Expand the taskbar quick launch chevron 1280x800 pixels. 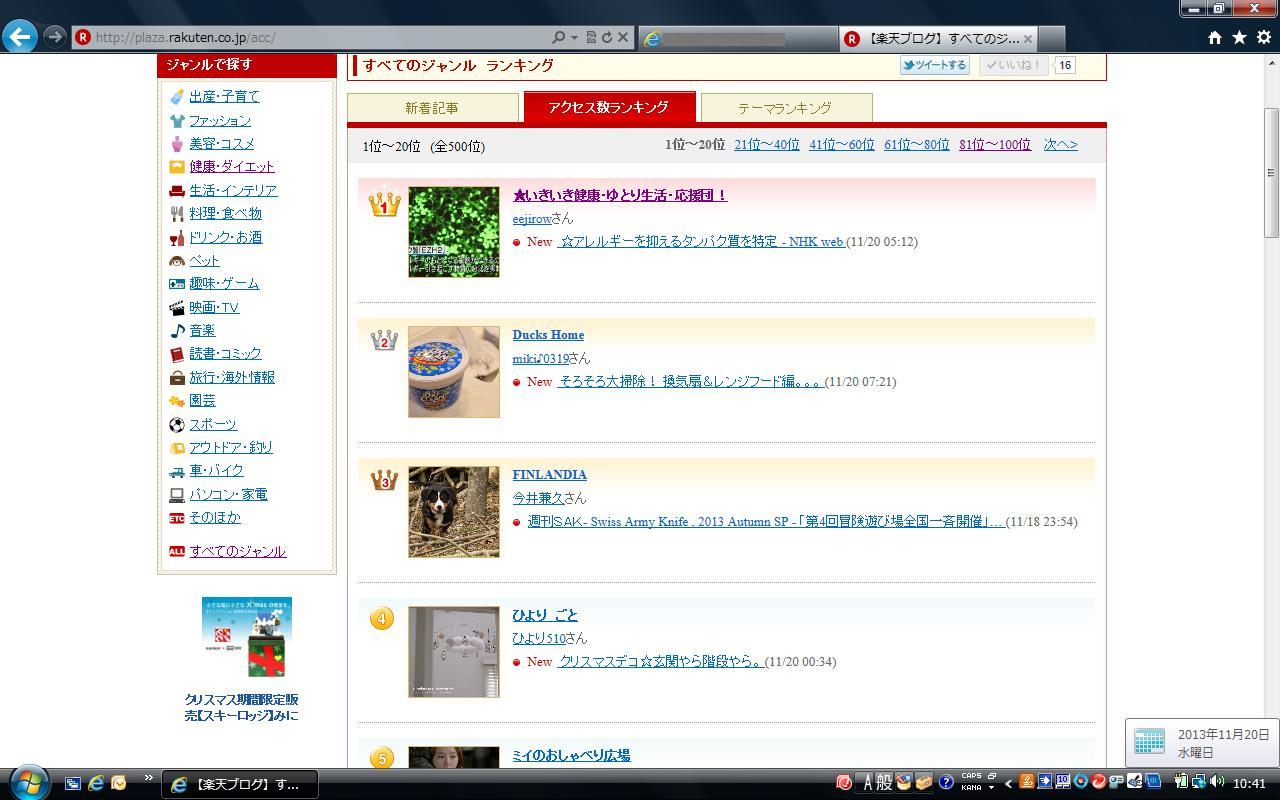149,778
